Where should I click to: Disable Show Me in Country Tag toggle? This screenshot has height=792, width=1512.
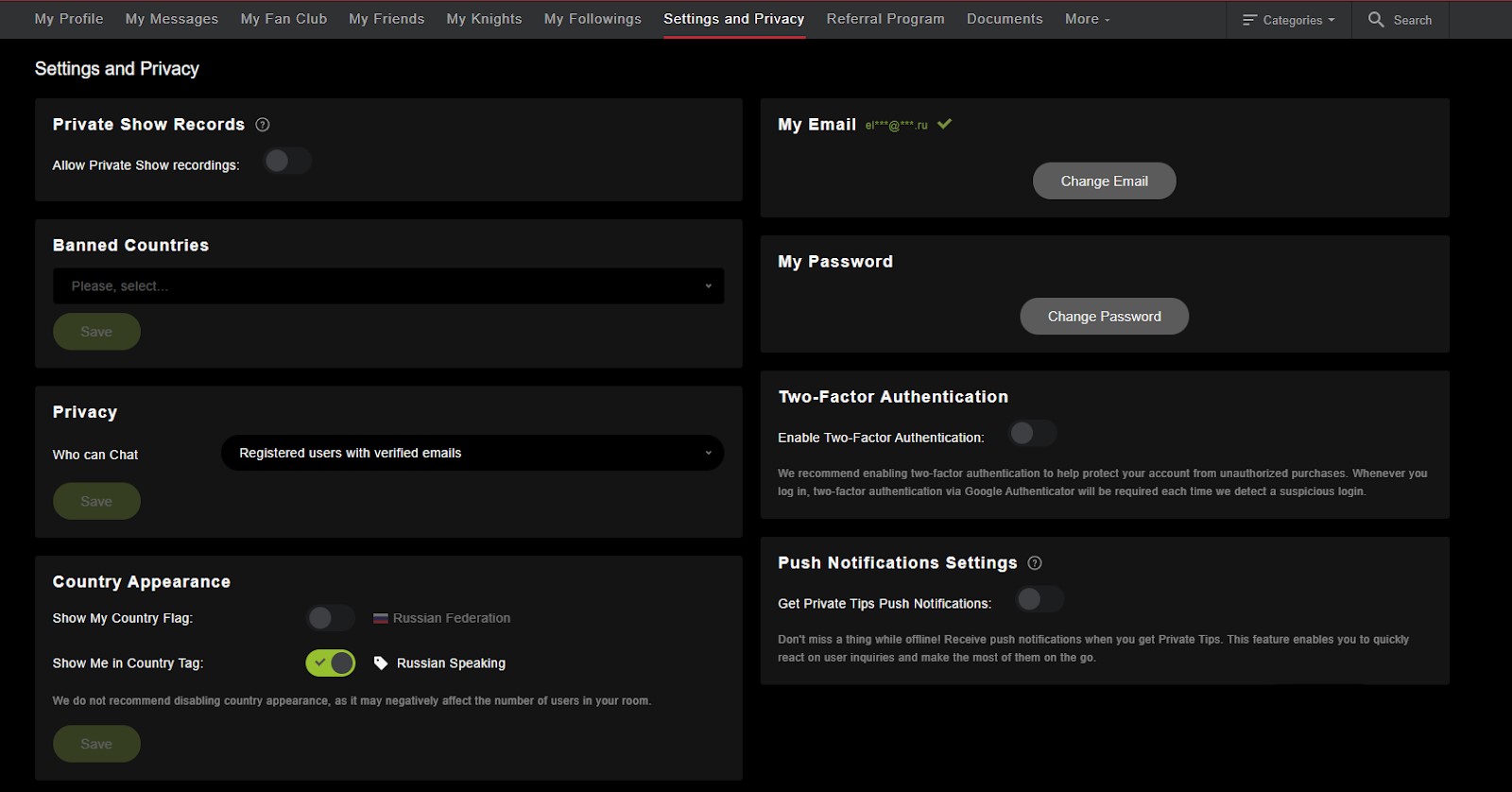pos(331,663)
